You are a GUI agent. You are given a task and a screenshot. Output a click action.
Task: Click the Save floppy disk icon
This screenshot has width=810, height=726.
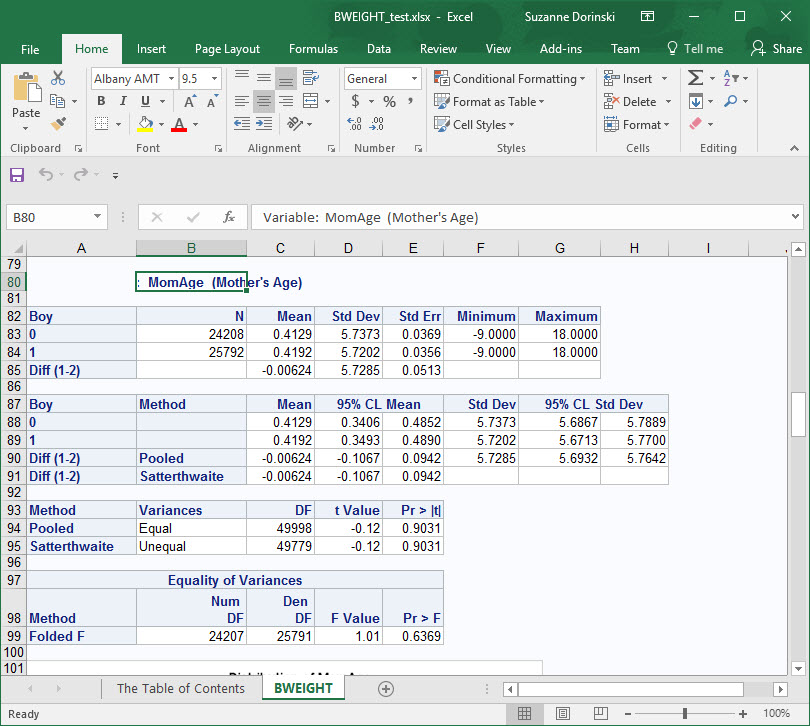point(17,175)
